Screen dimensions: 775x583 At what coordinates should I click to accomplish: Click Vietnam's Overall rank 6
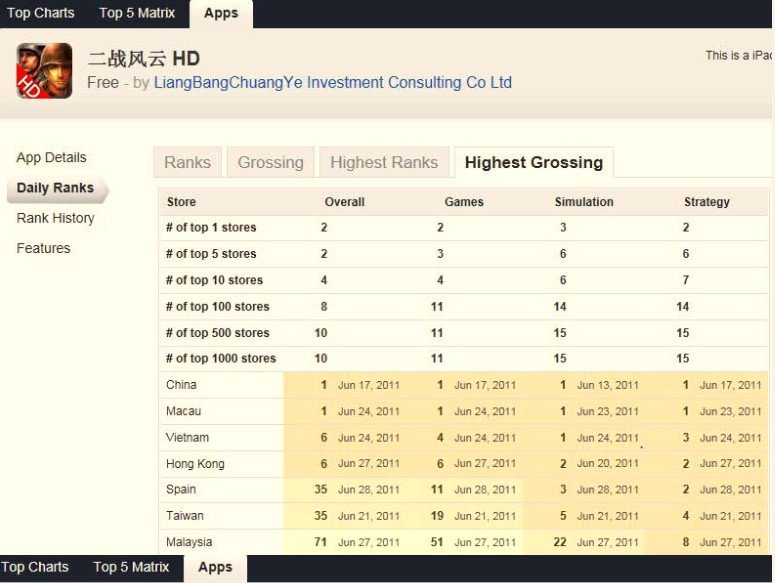(324, 438)
